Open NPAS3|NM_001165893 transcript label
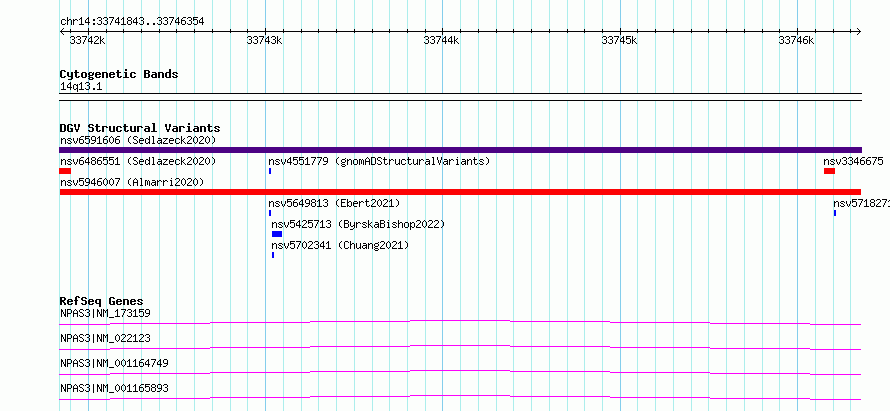This screenshot has width=890, height=411. [114, 388]
